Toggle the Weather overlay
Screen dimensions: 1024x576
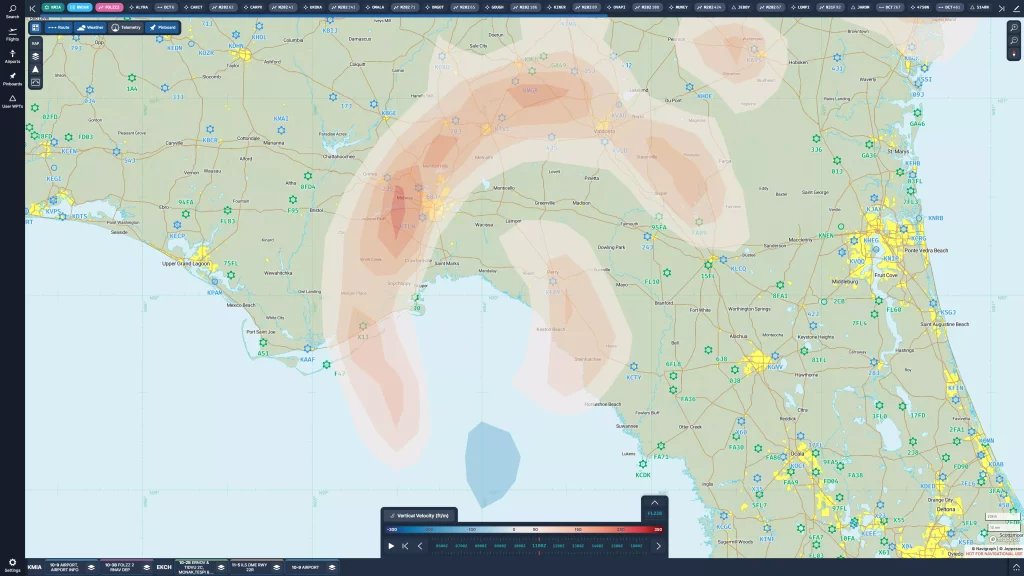[90, 27]
